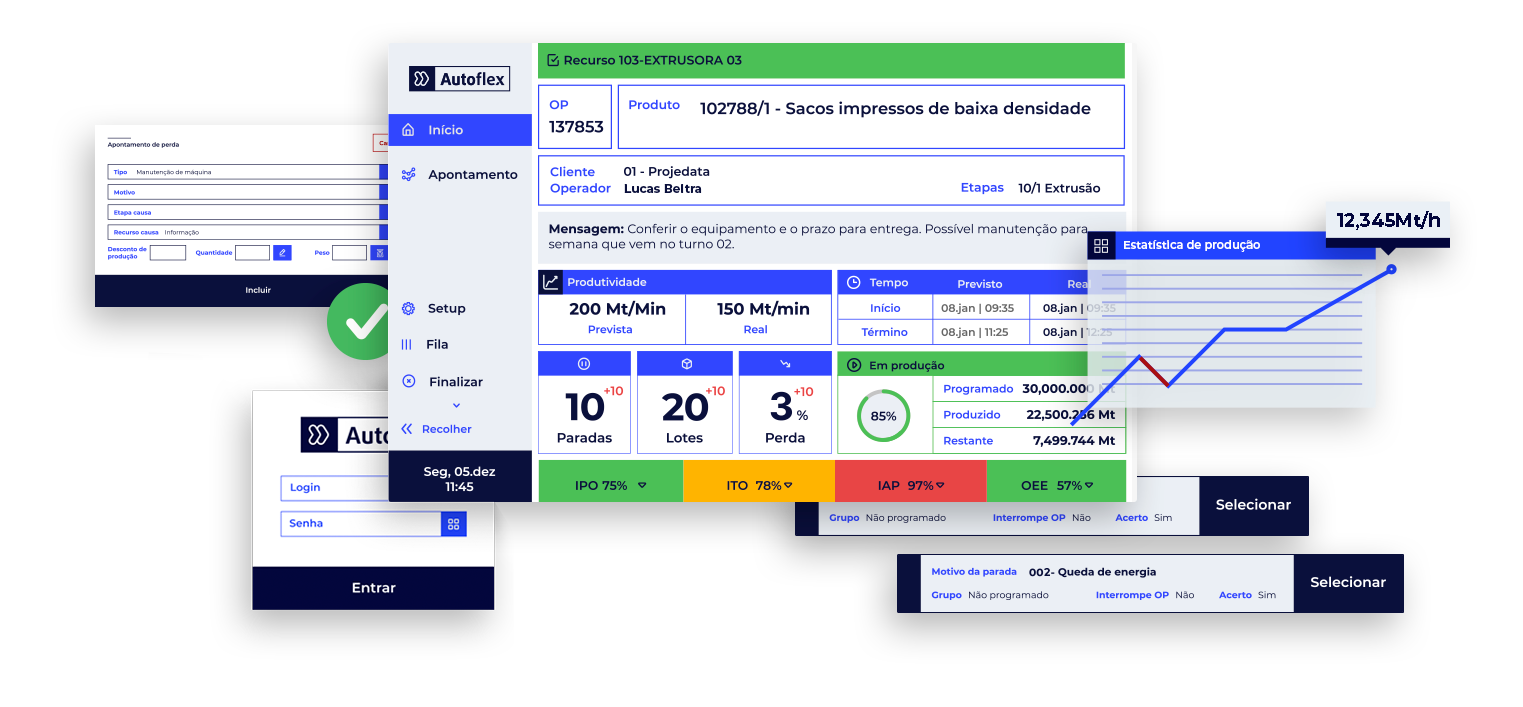Click the operator name Lucas Beltra
Image resolution: width=1523 pixels, height=707 pixels.
(x=663, y=188)
